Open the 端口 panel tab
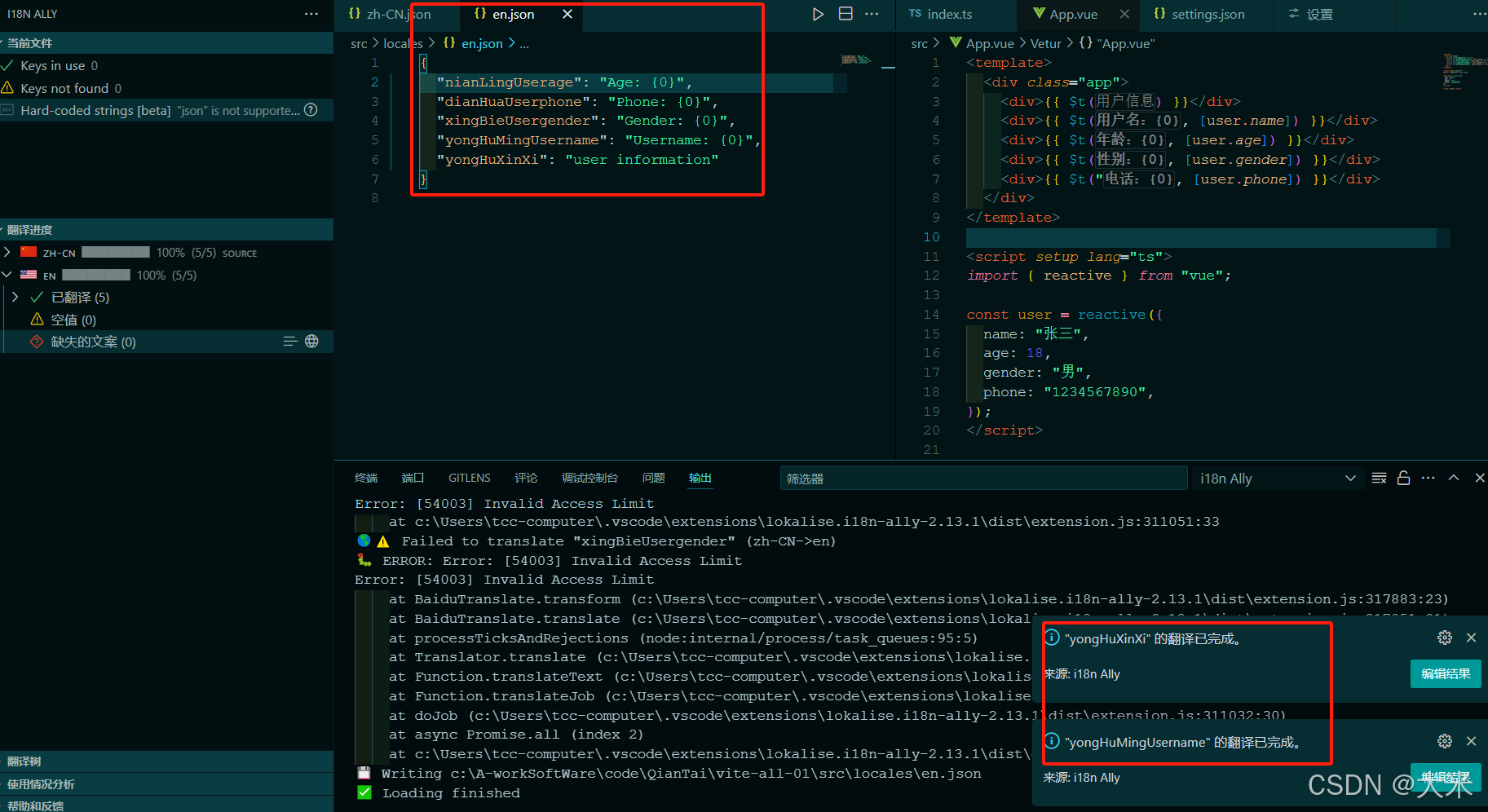Viewport: 1488px width, 812px height. (x=413, y=478)
